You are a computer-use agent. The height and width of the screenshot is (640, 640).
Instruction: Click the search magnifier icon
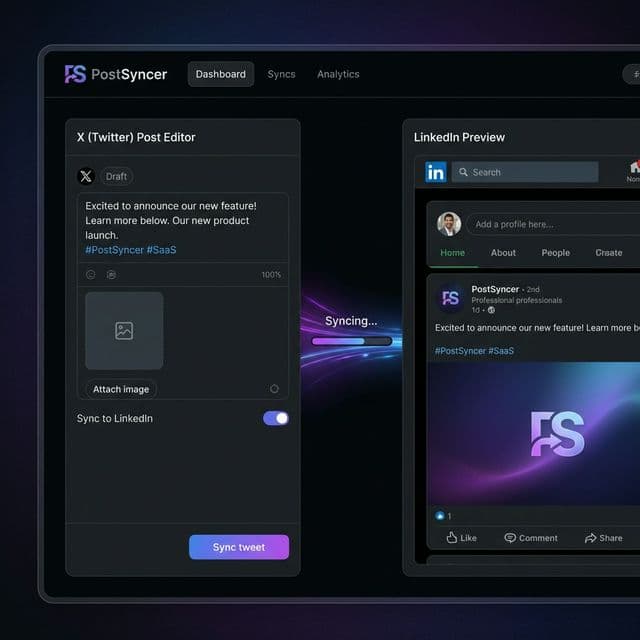pos(463,172)
